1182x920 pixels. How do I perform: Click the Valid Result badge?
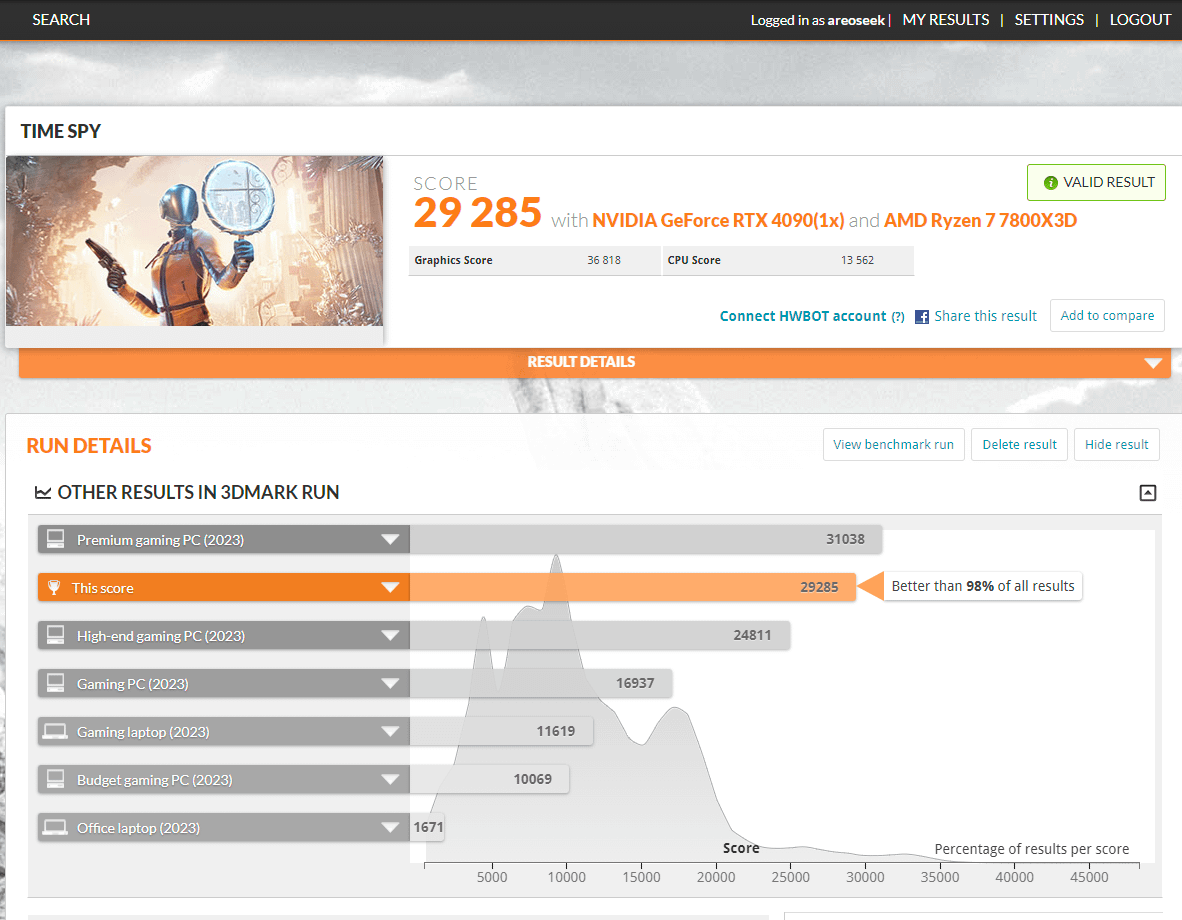1096,182
